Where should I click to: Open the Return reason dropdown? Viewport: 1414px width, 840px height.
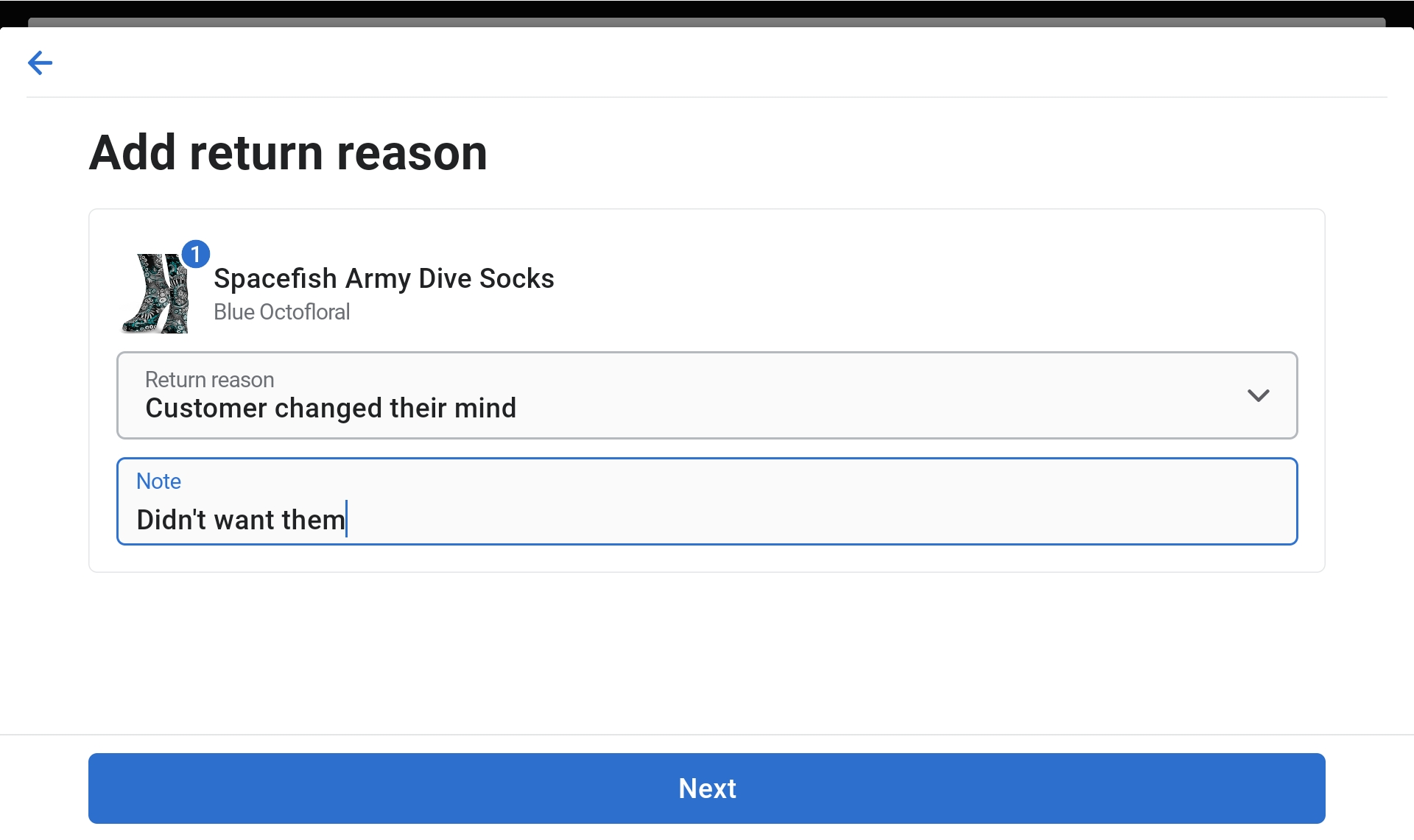[x=707, y=395]
